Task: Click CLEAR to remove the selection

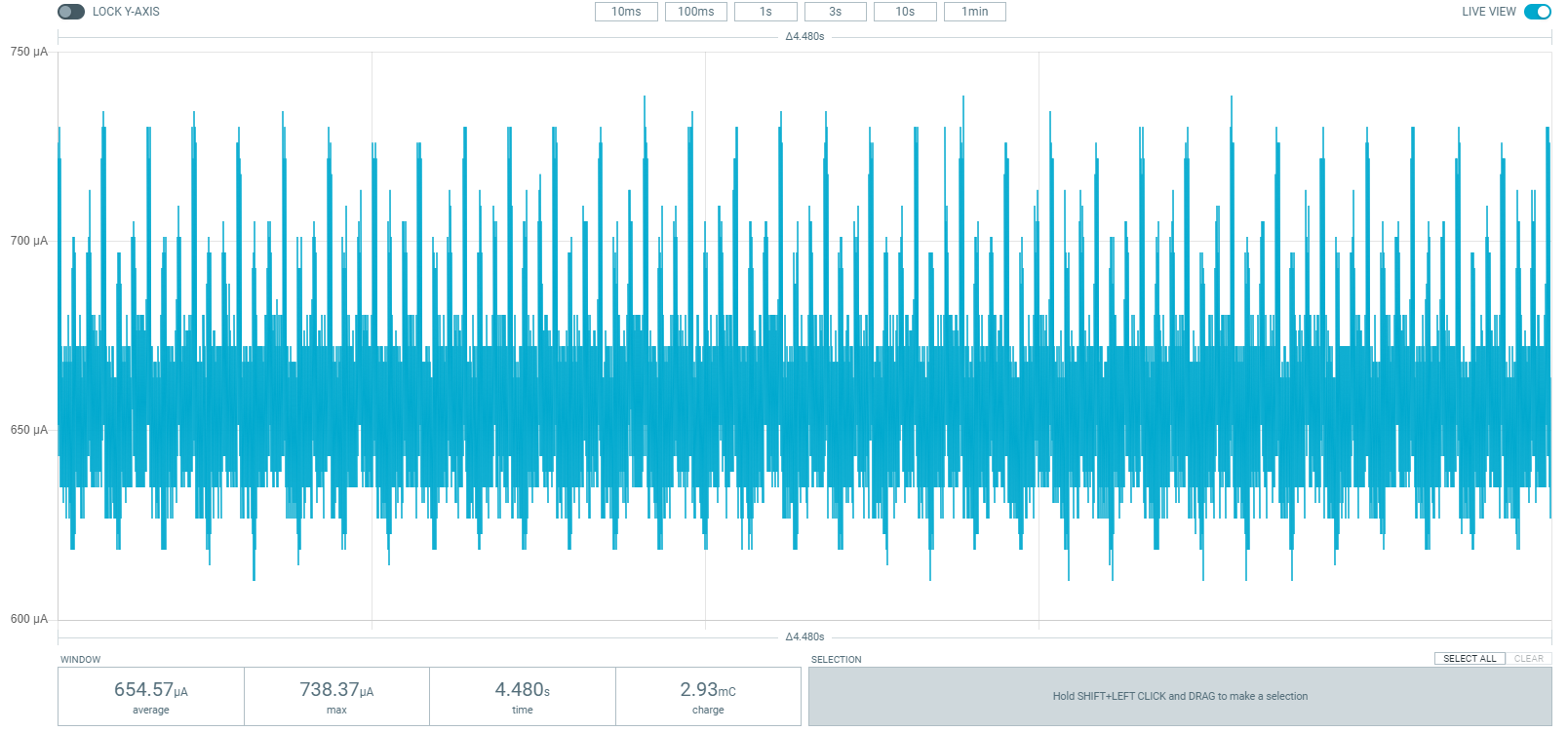Action: [1528, 659]
